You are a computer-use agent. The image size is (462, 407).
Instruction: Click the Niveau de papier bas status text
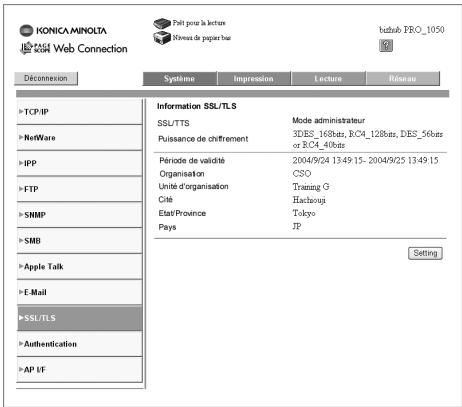coord(202,38)
